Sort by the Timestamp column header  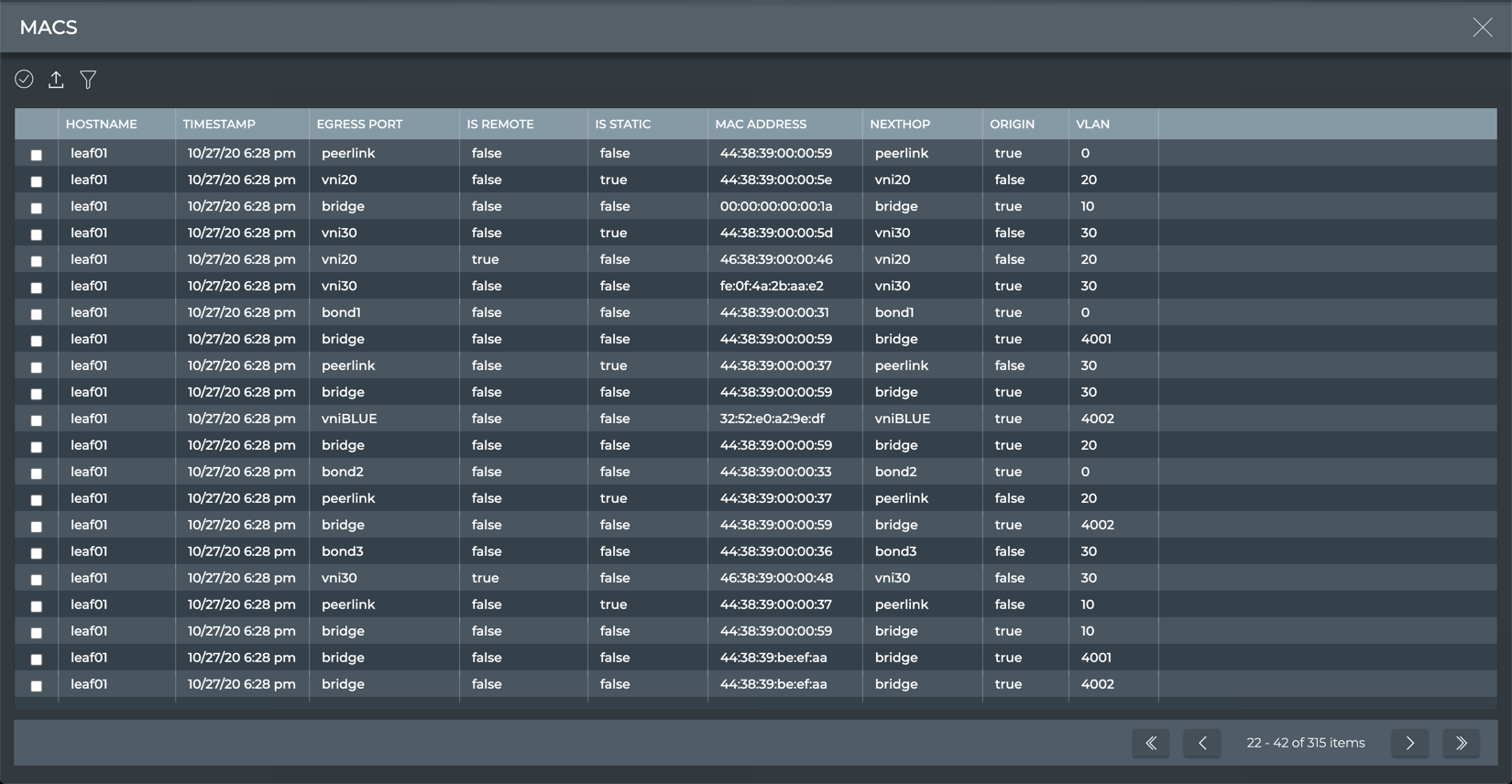[219, 124]
